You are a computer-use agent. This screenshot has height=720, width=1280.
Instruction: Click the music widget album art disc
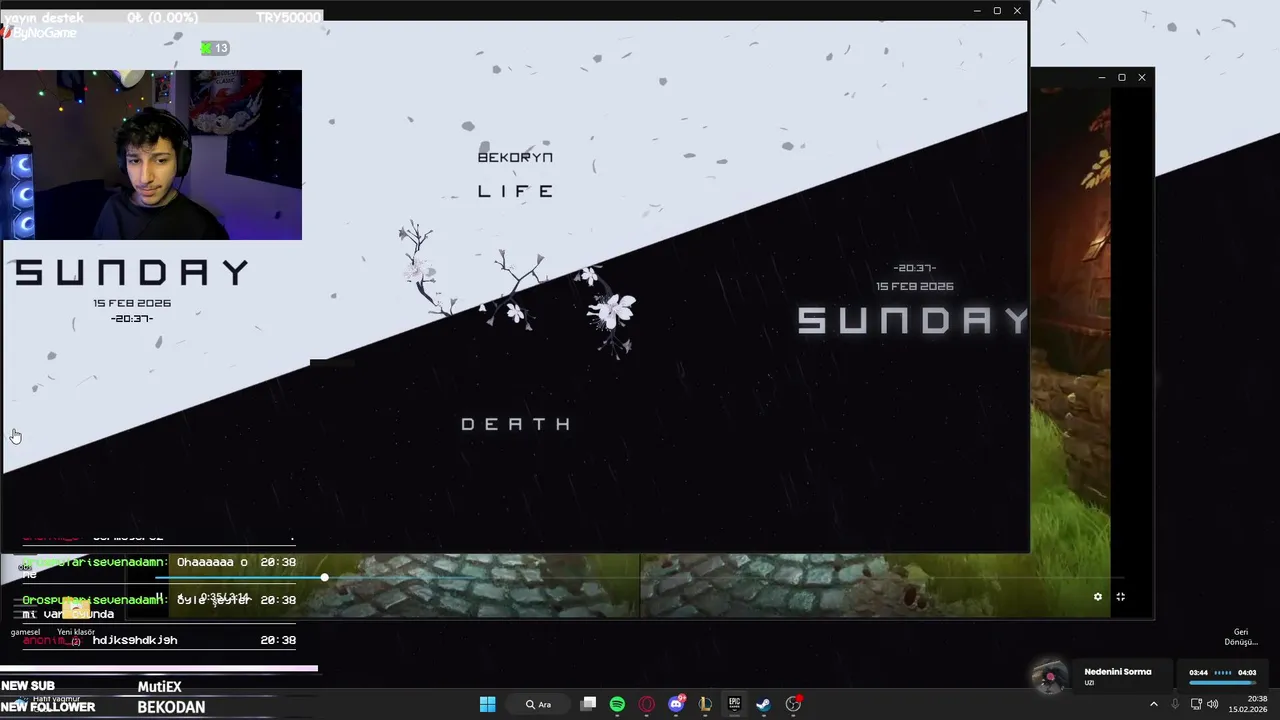click(x=1049, y=678)
